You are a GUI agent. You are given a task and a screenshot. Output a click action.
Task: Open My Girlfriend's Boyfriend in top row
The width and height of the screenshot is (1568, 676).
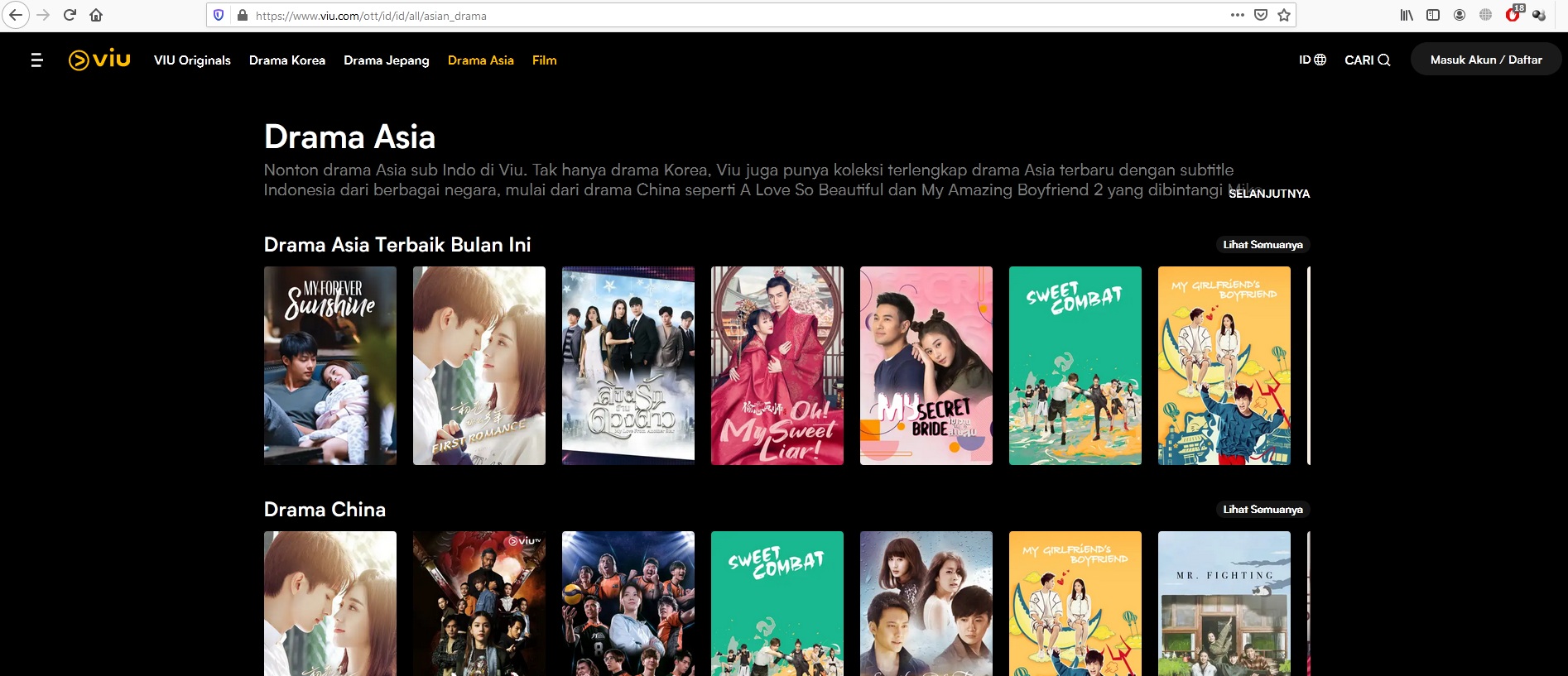[x=1224, y=366]
